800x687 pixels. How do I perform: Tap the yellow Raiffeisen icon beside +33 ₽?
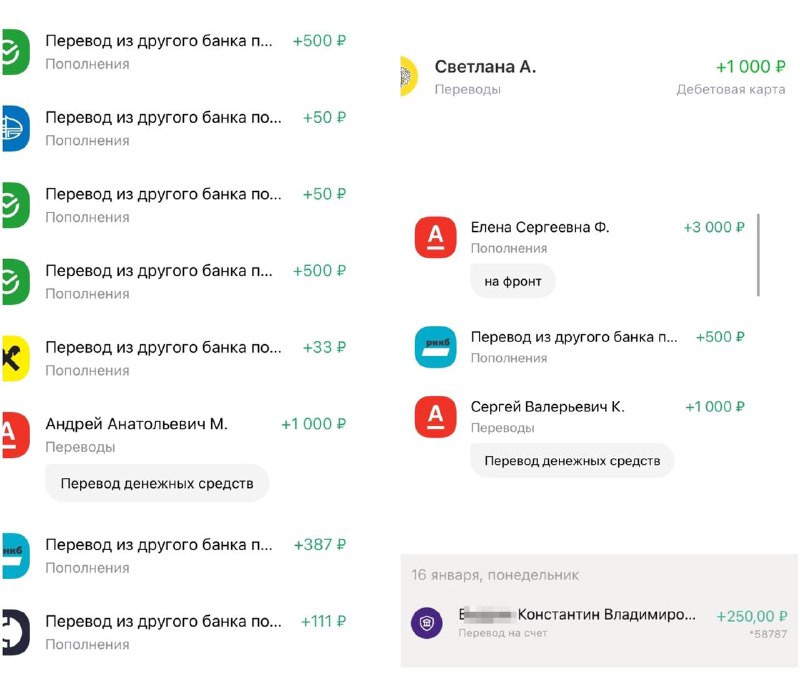[15, 359]
